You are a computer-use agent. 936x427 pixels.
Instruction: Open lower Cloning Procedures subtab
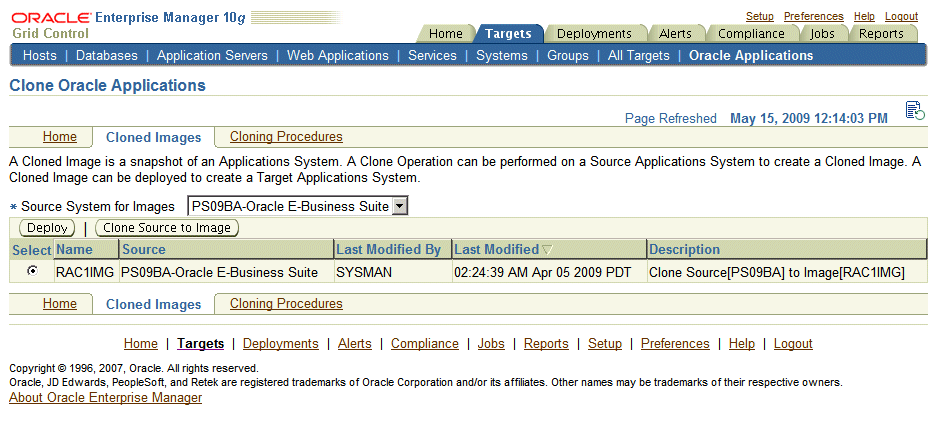point(287,303)
